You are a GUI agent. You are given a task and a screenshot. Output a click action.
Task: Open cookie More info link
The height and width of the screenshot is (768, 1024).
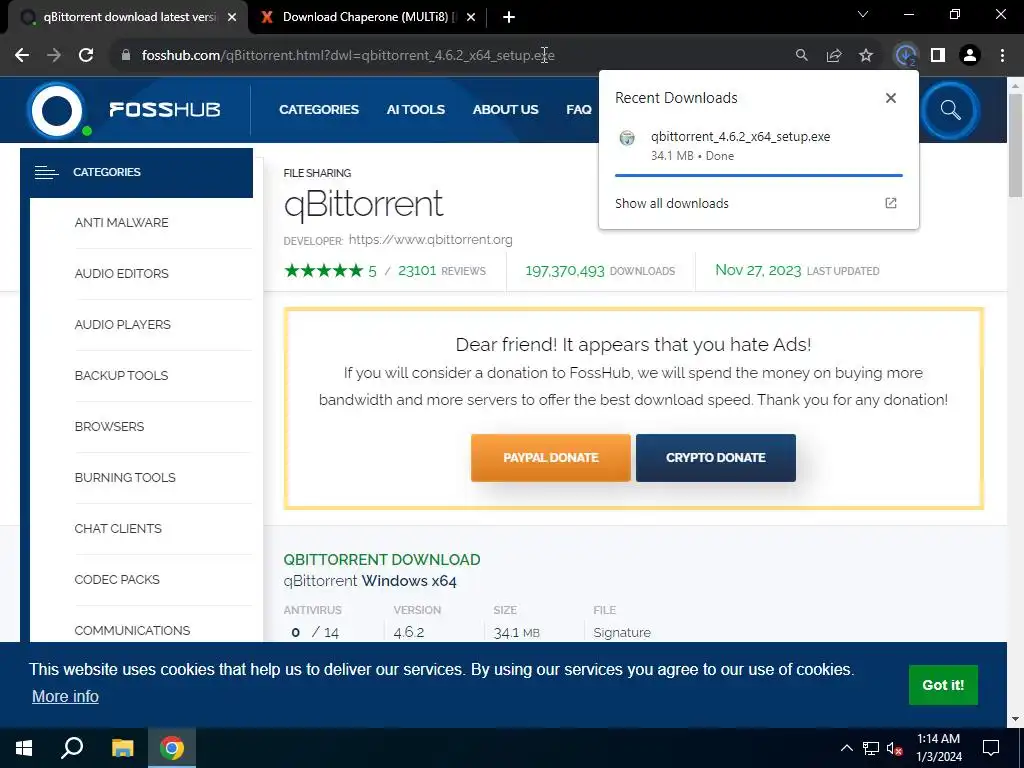pos(65,696)
